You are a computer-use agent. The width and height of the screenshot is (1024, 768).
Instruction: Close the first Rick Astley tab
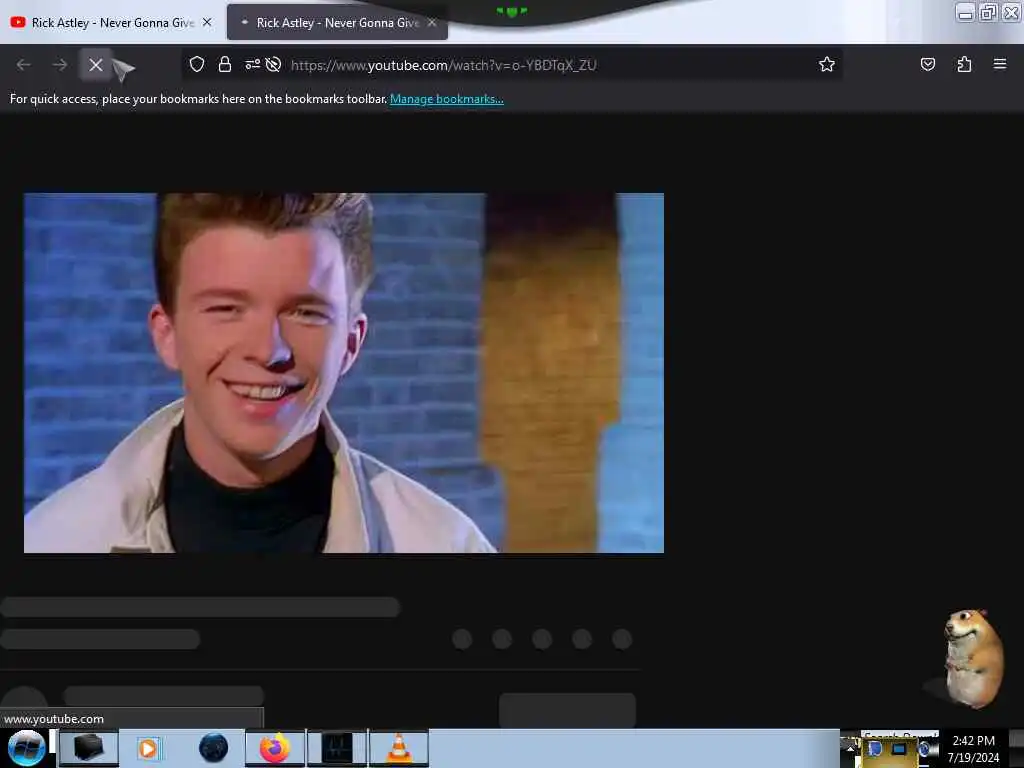207,22
